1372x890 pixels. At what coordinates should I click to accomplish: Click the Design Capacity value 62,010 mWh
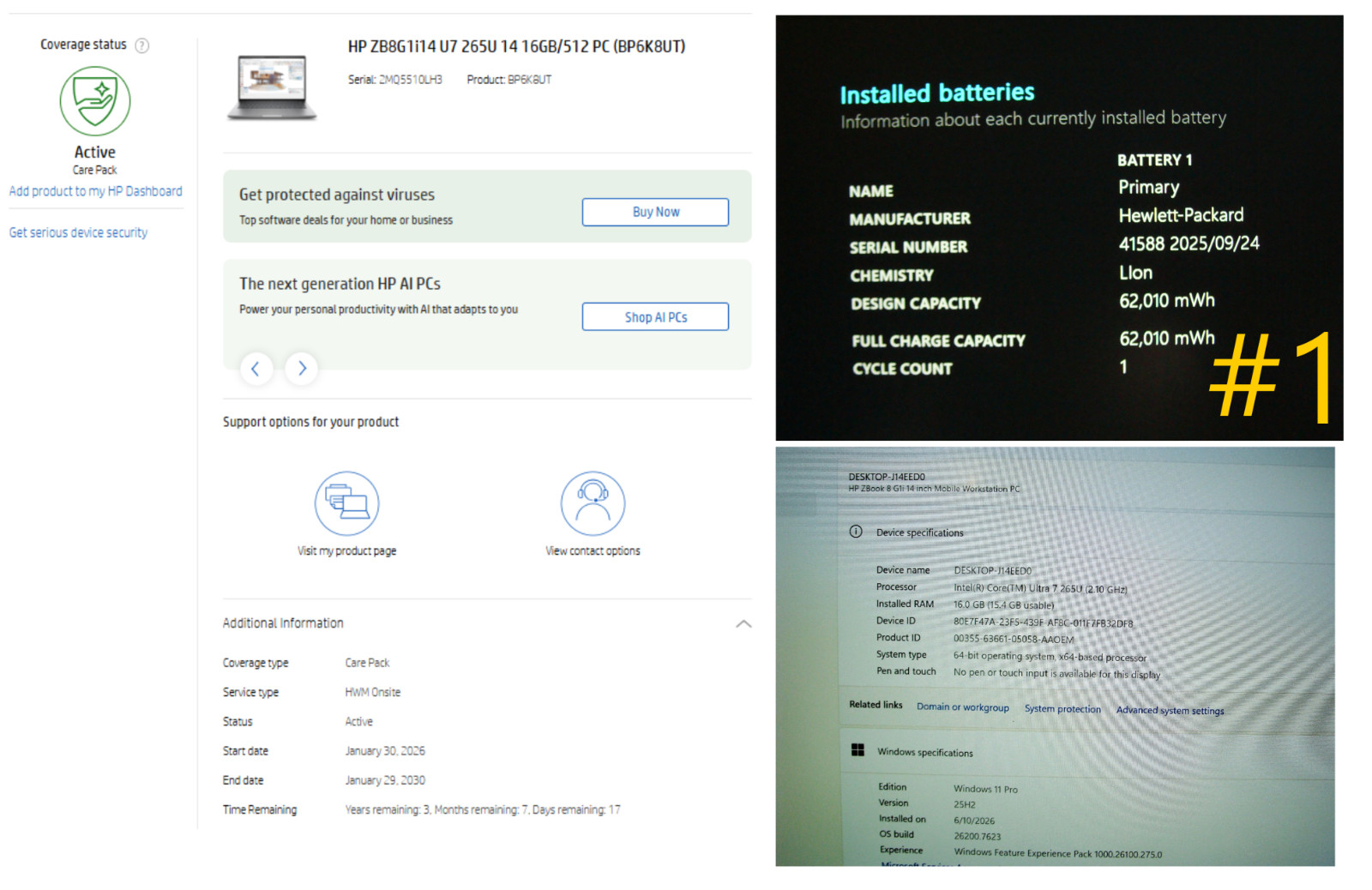click(x=1167, y=301)
